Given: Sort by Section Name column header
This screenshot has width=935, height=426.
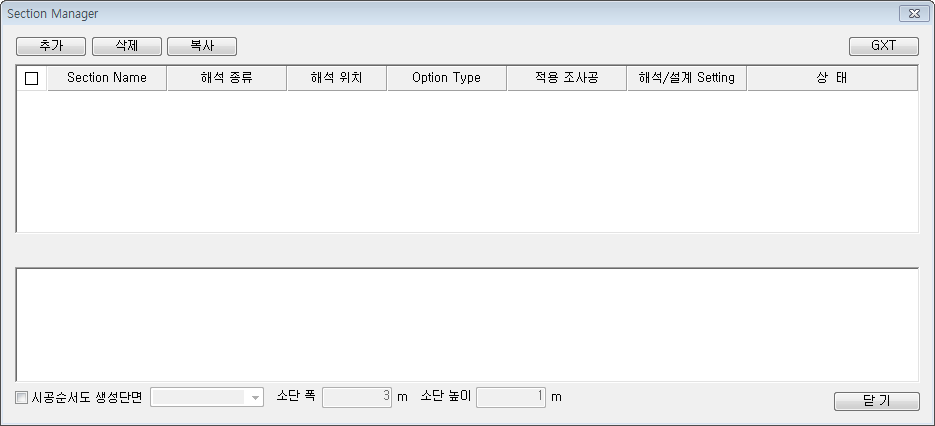Looking at the screenshot, I should click(106, 78).
